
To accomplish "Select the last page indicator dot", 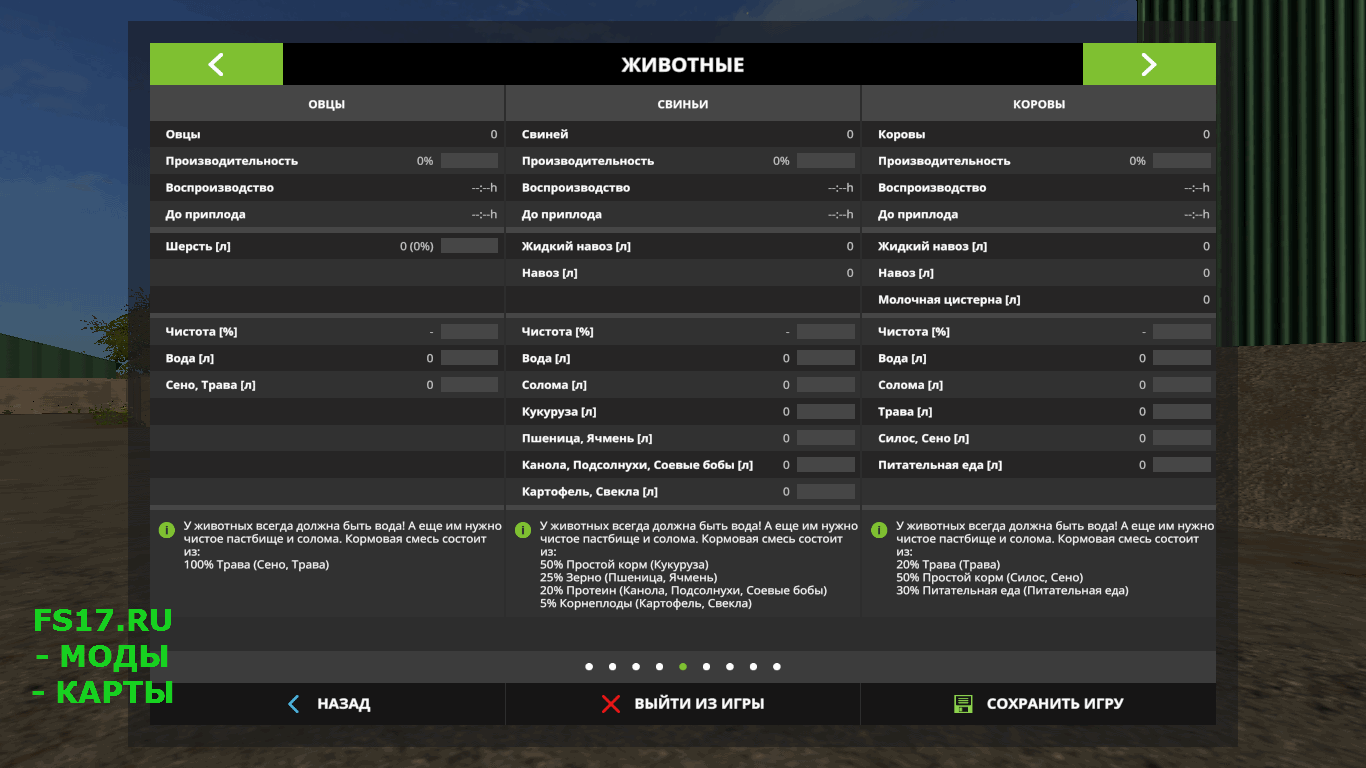I will tap(777, 666).
